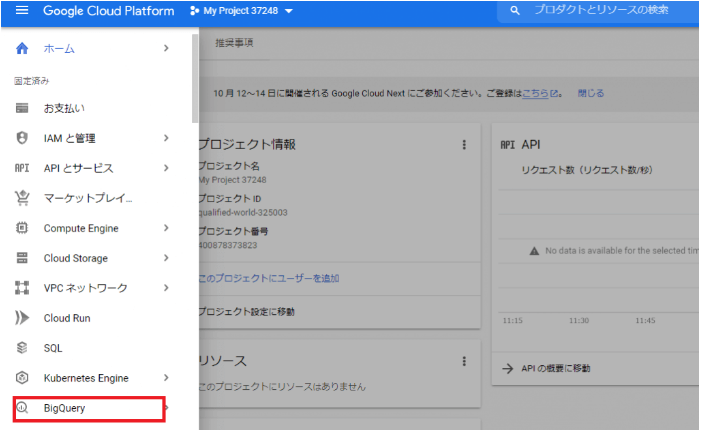701x430 pixels.
Task: Open the hamburger navigation menu
Action: [x=22, y=10]
